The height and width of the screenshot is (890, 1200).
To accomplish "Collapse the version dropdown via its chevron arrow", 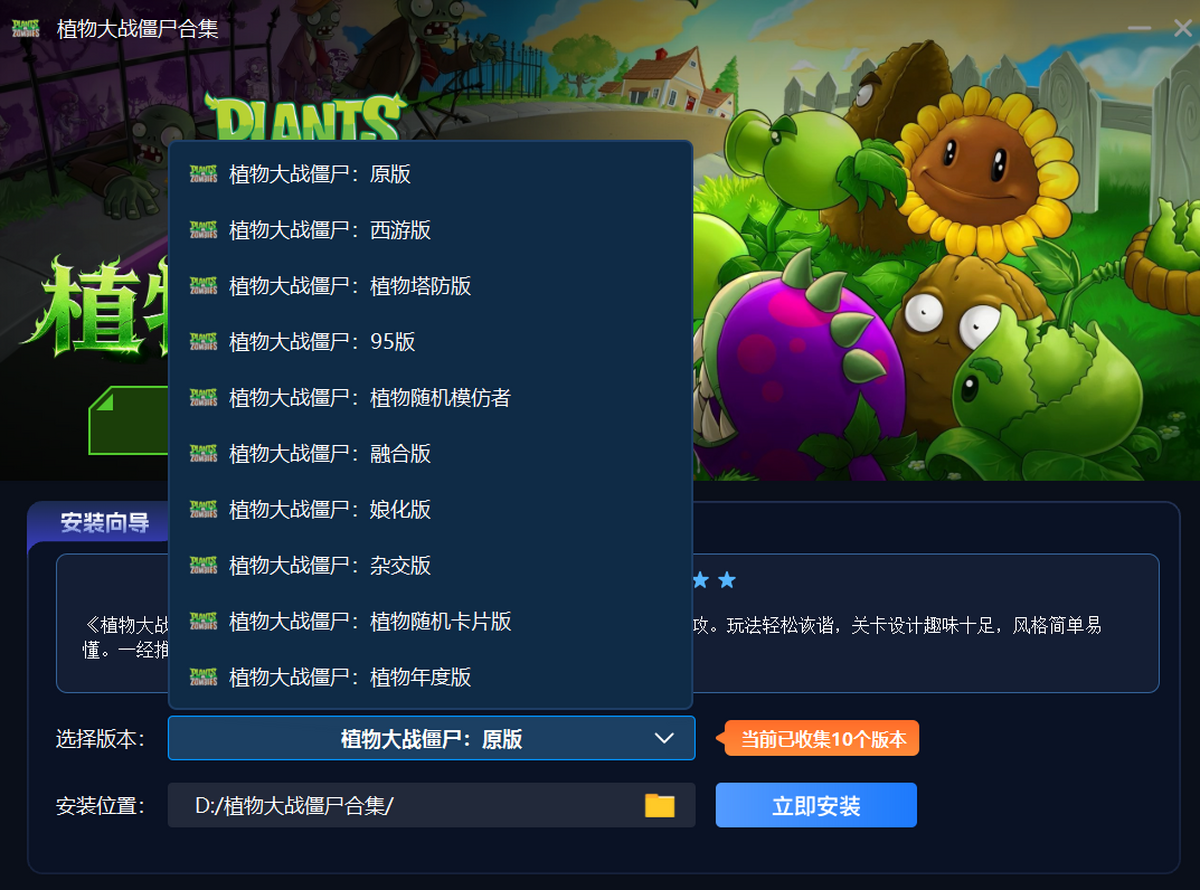I will click(x=664, y=739).
